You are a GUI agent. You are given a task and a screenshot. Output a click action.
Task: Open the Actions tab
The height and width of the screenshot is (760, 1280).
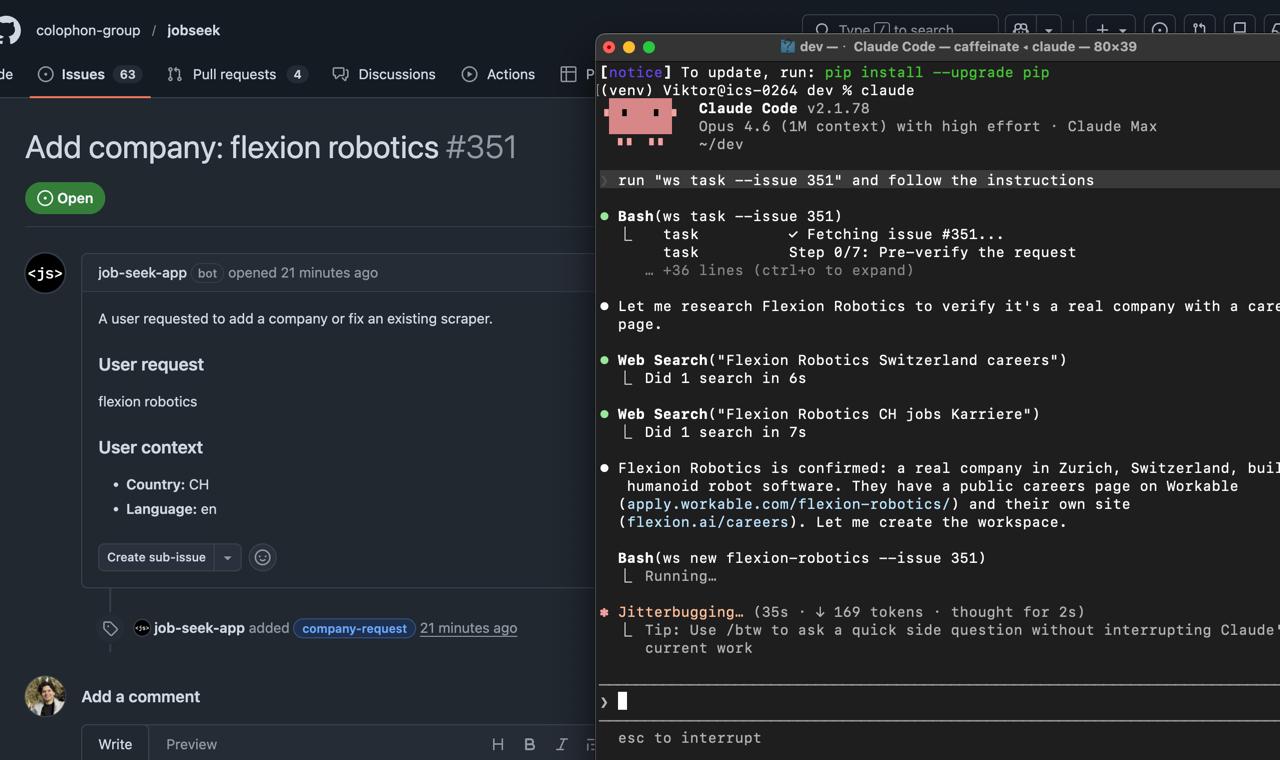click(x=498, y=74)
